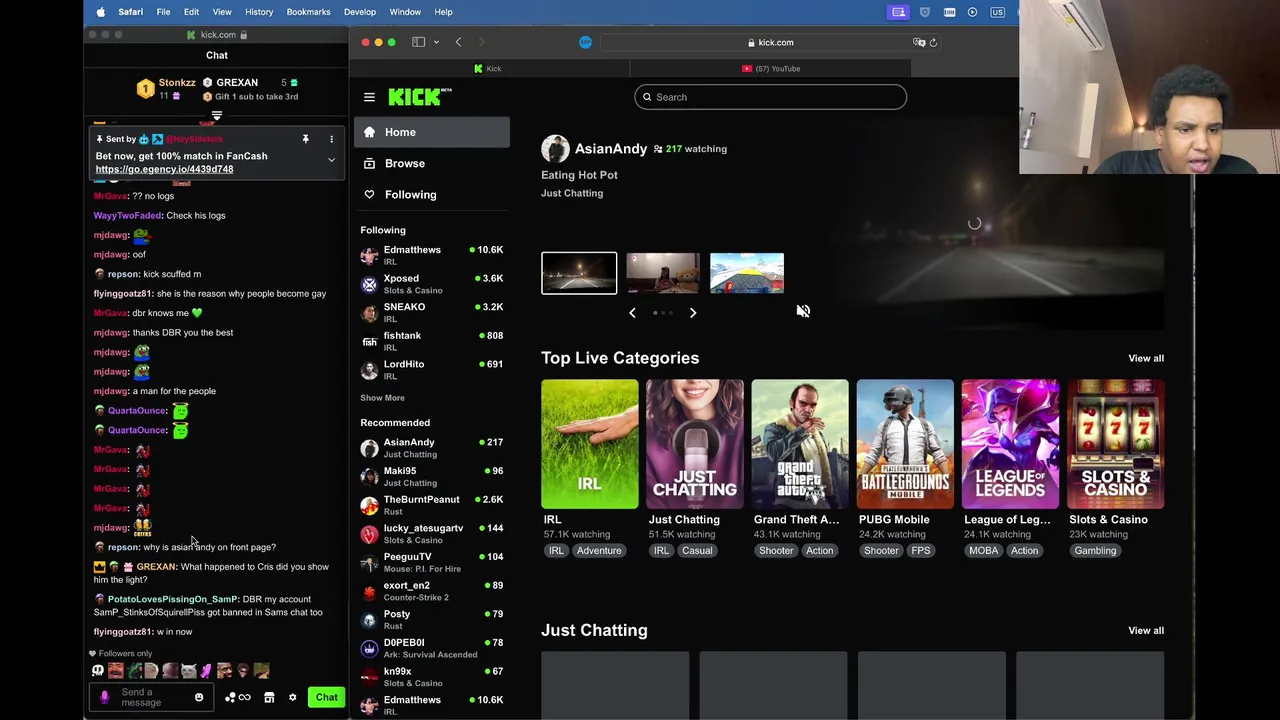Open SNEAKO in Following list

[x=432, y=313]
